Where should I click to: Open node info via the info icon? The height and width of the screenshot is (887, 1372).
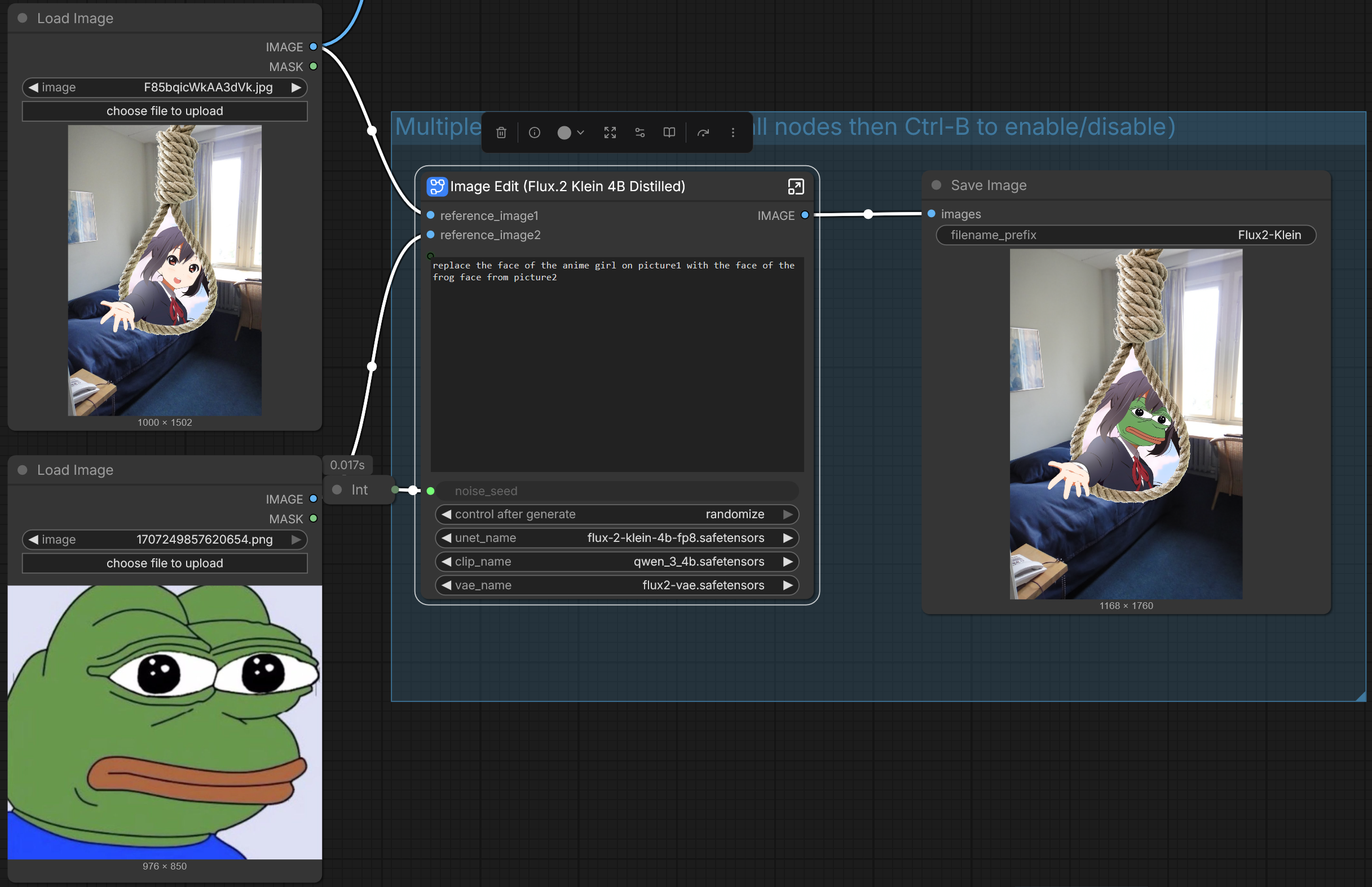(x=535, y=133)
